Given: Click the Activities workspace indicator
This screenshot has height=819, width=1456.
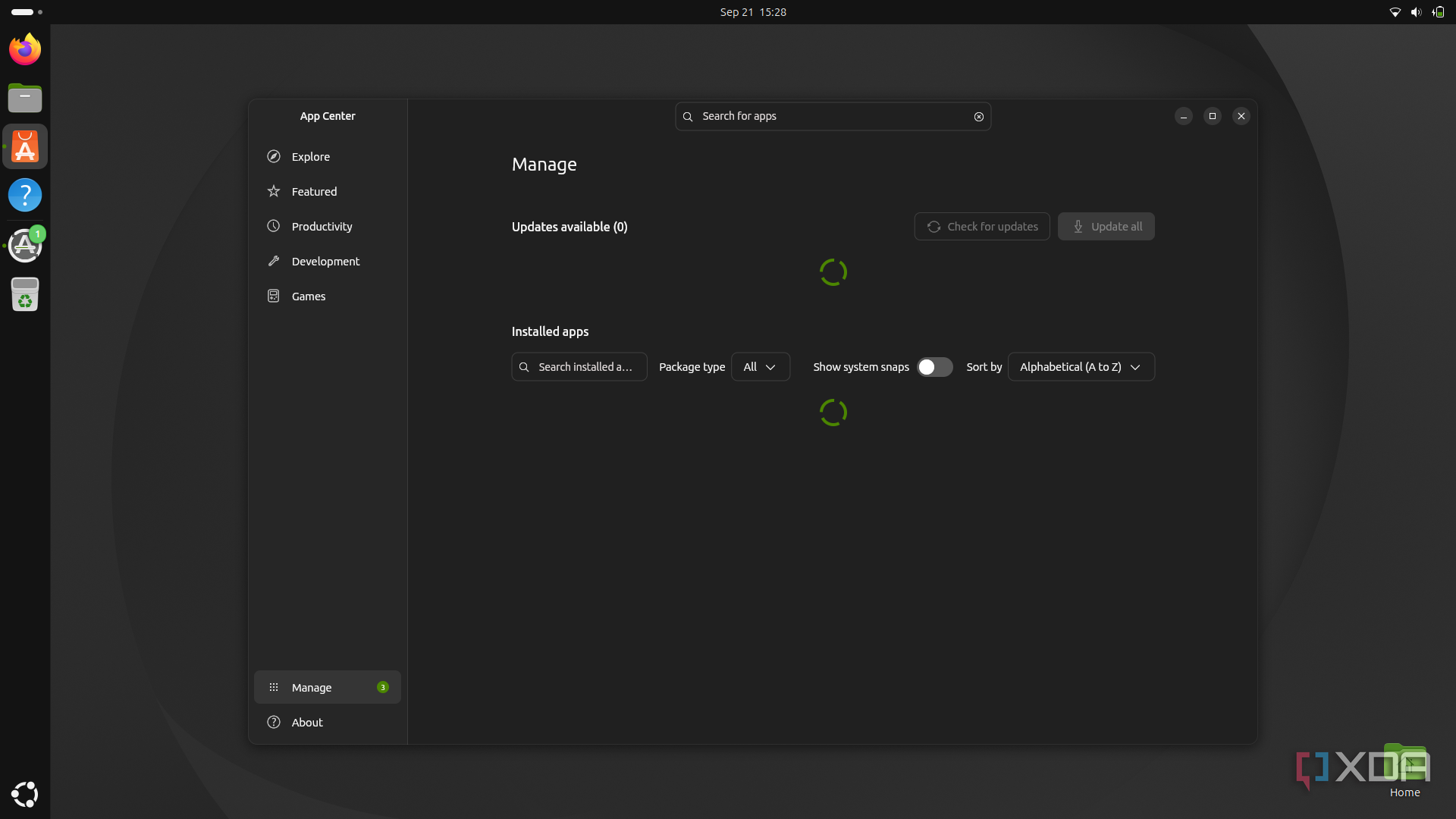Looking at the screenshot, I should [x=27, y=12].
